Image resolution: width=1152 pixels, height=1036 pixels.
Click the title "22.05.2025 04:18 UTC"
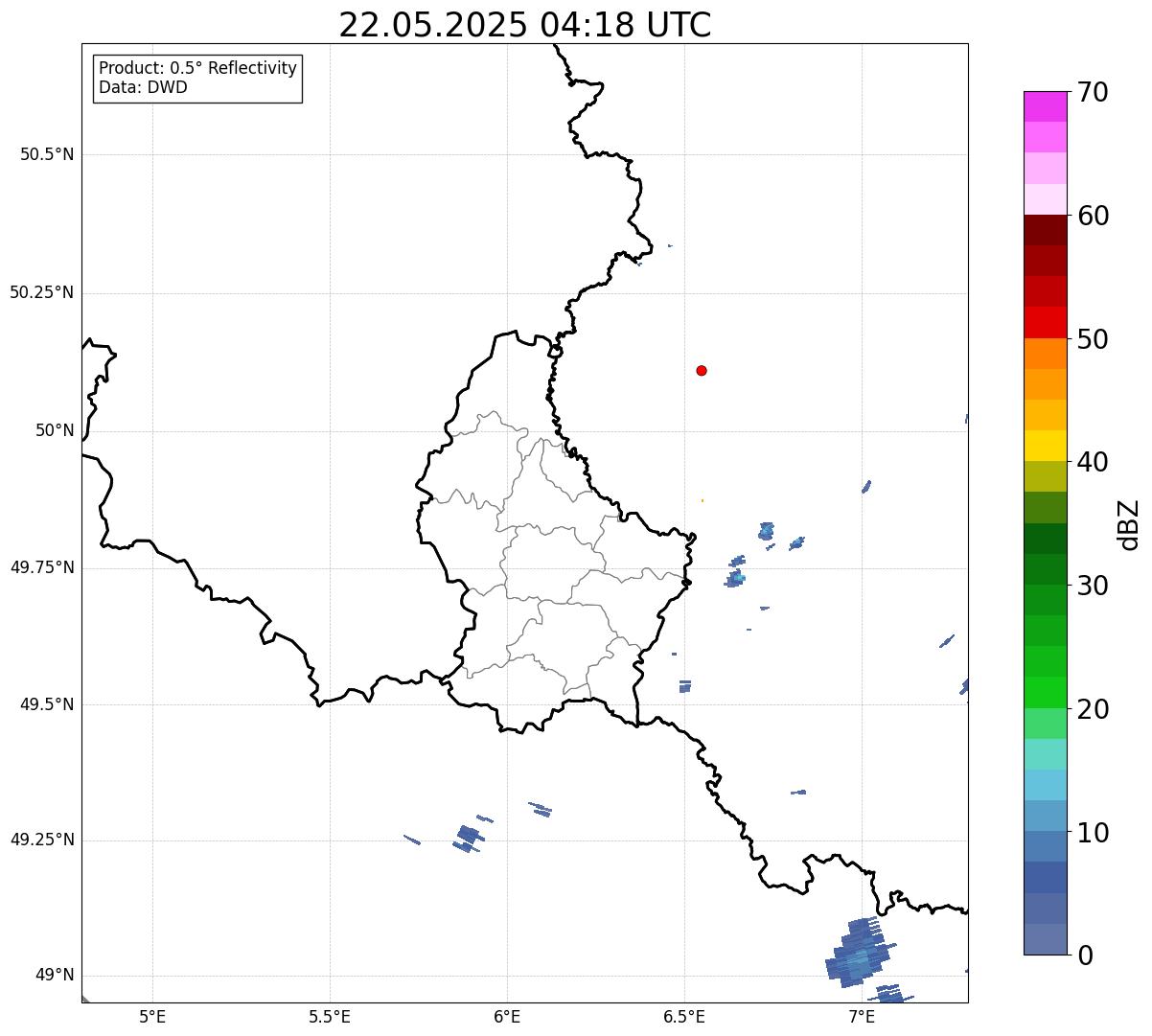[525, 25]
